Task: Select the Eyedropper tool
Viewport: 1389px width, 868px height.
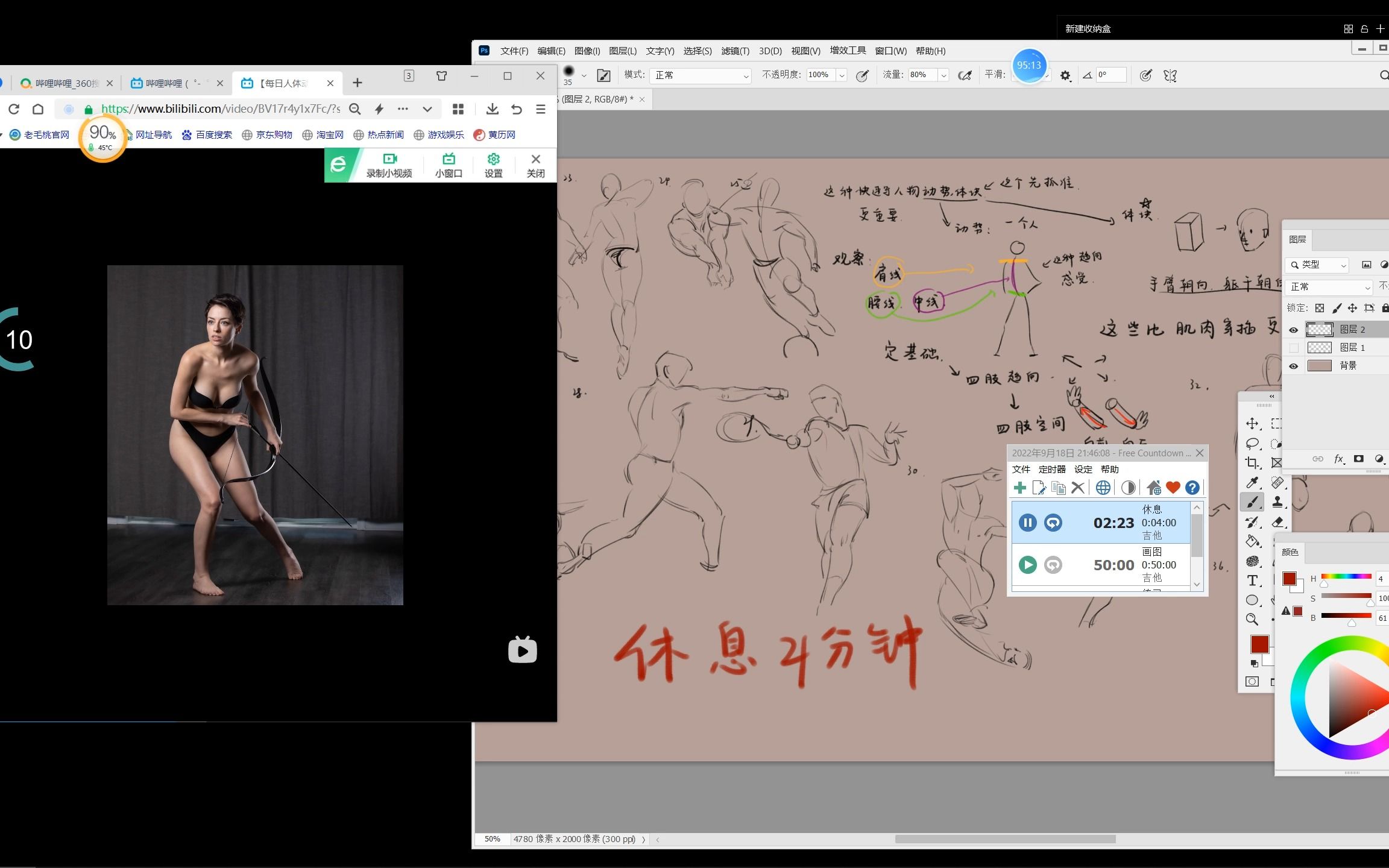Action: coord(1252,483)
